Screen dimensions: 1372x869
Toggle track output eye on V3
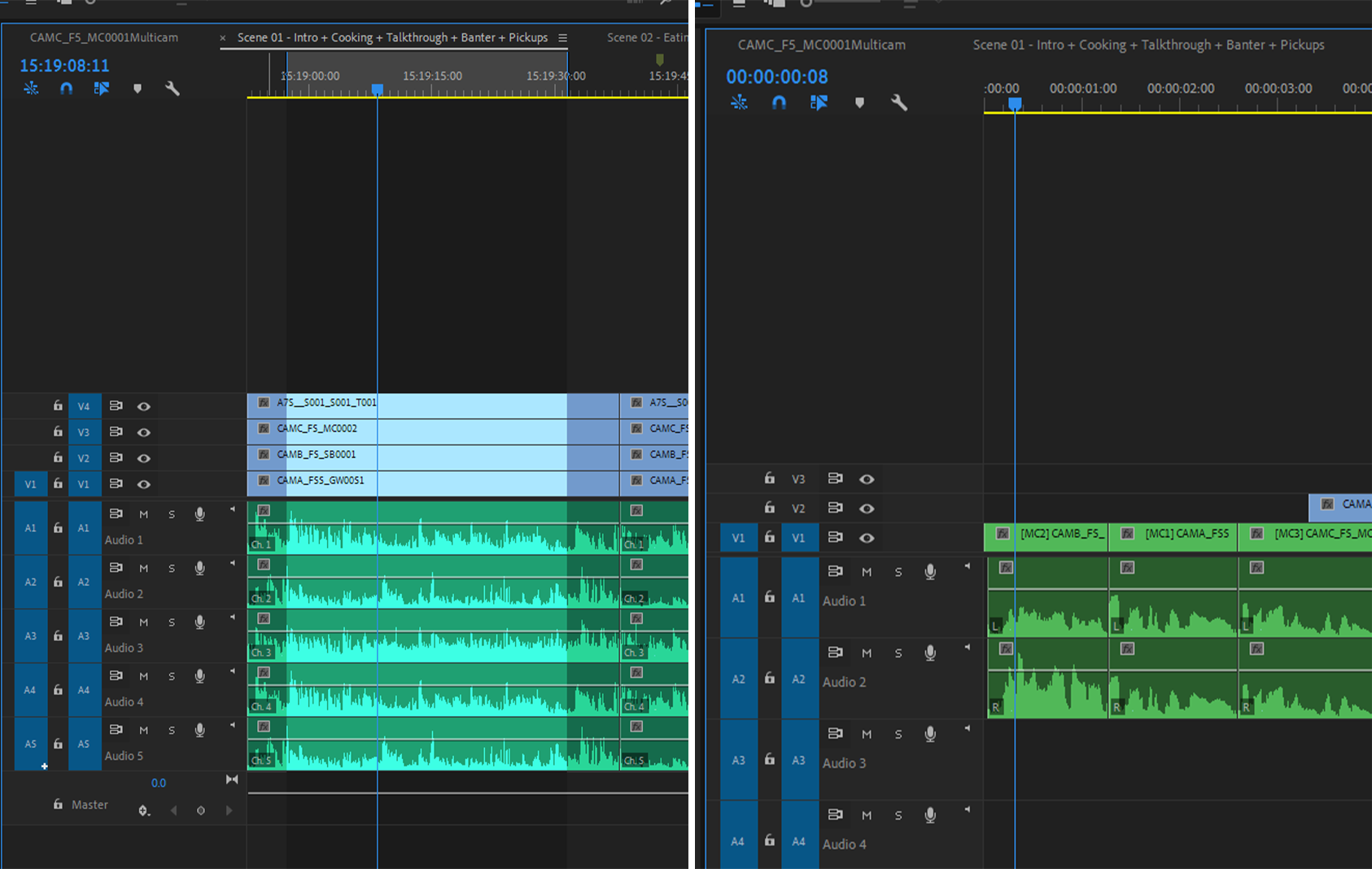[x=144, y=431]
